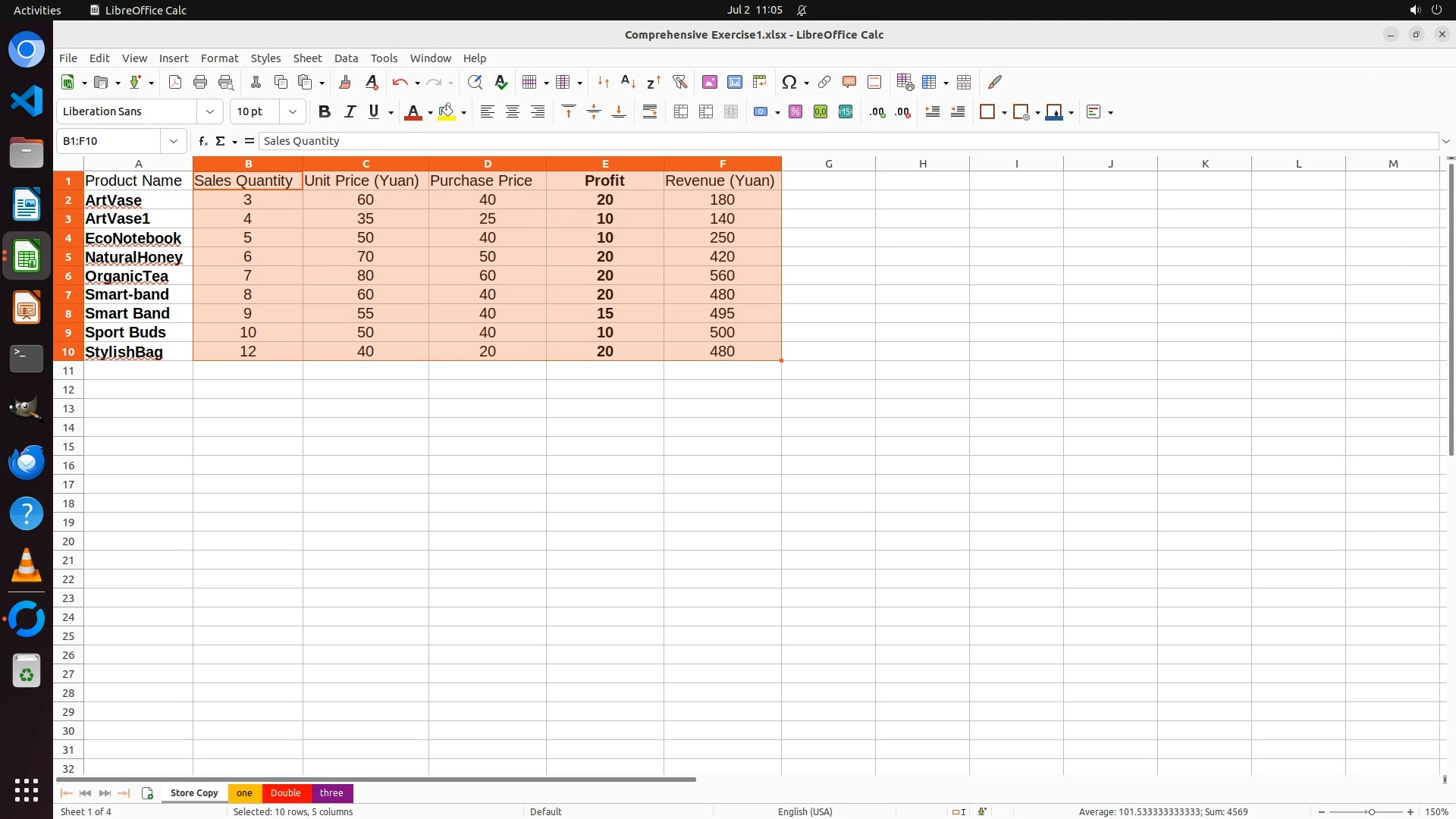Expand the font name dropdown

point(210,111)
